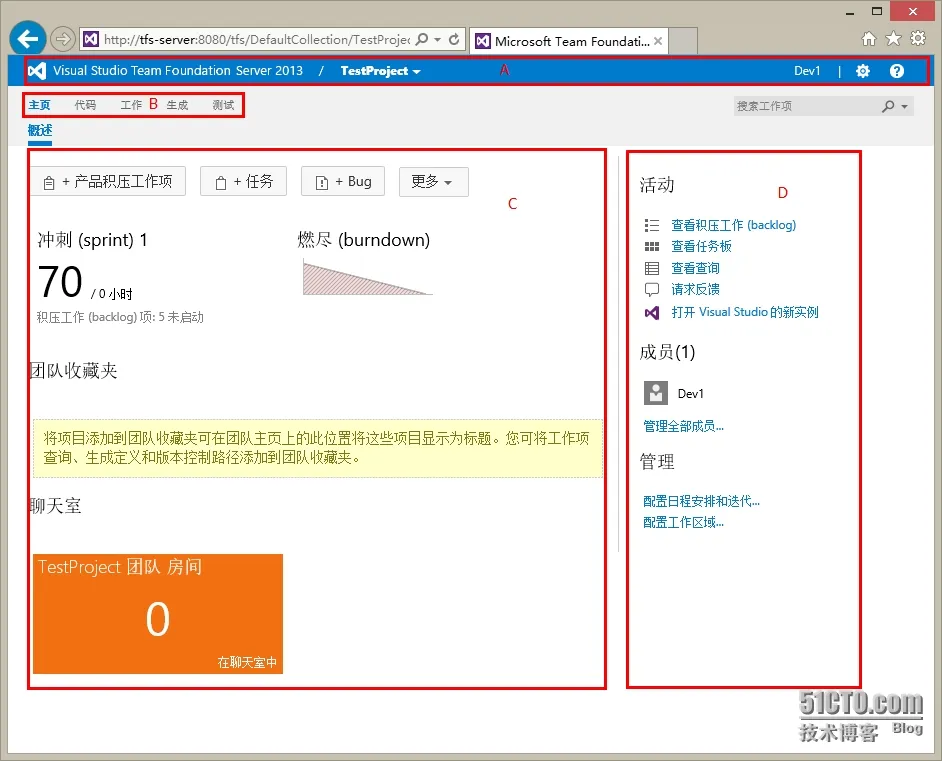Click the 配置日程安排和迭代... link
The height and width of the screenshot is (761, 942).
coord(701,502)
